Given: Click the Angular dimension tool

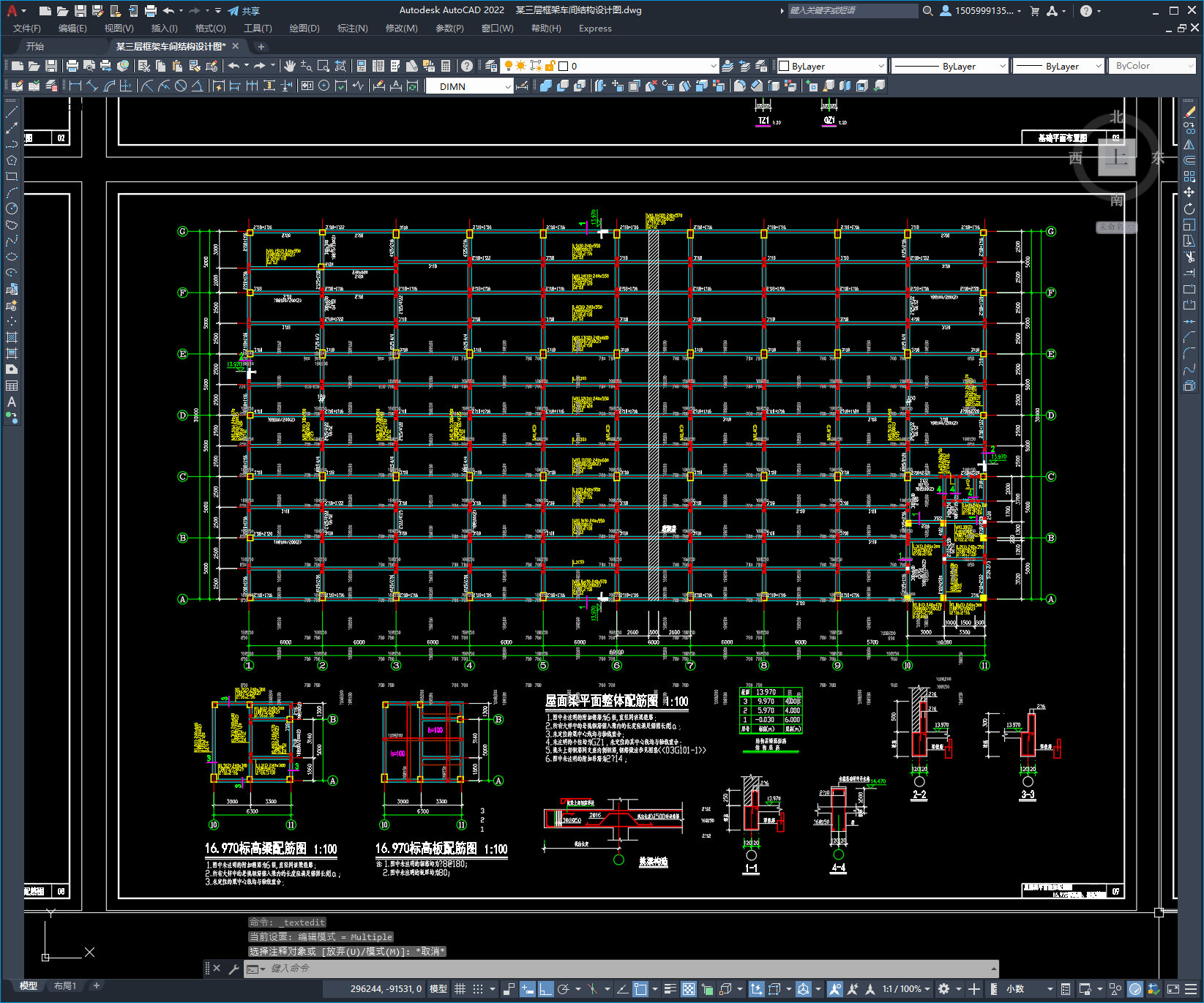Looking at the screenshot, I should tap(197, 86).
